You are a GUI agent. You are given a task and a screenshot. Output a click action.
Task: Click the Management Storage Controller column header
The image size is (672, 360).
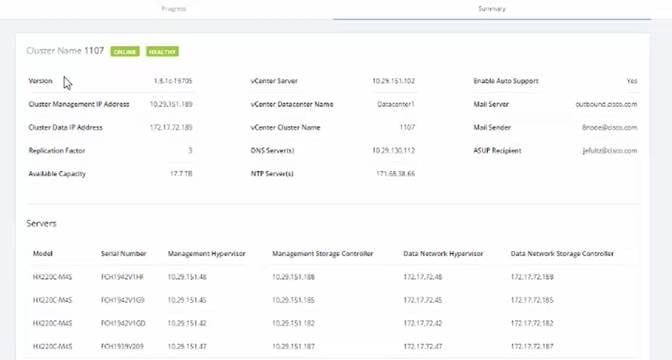323,254
